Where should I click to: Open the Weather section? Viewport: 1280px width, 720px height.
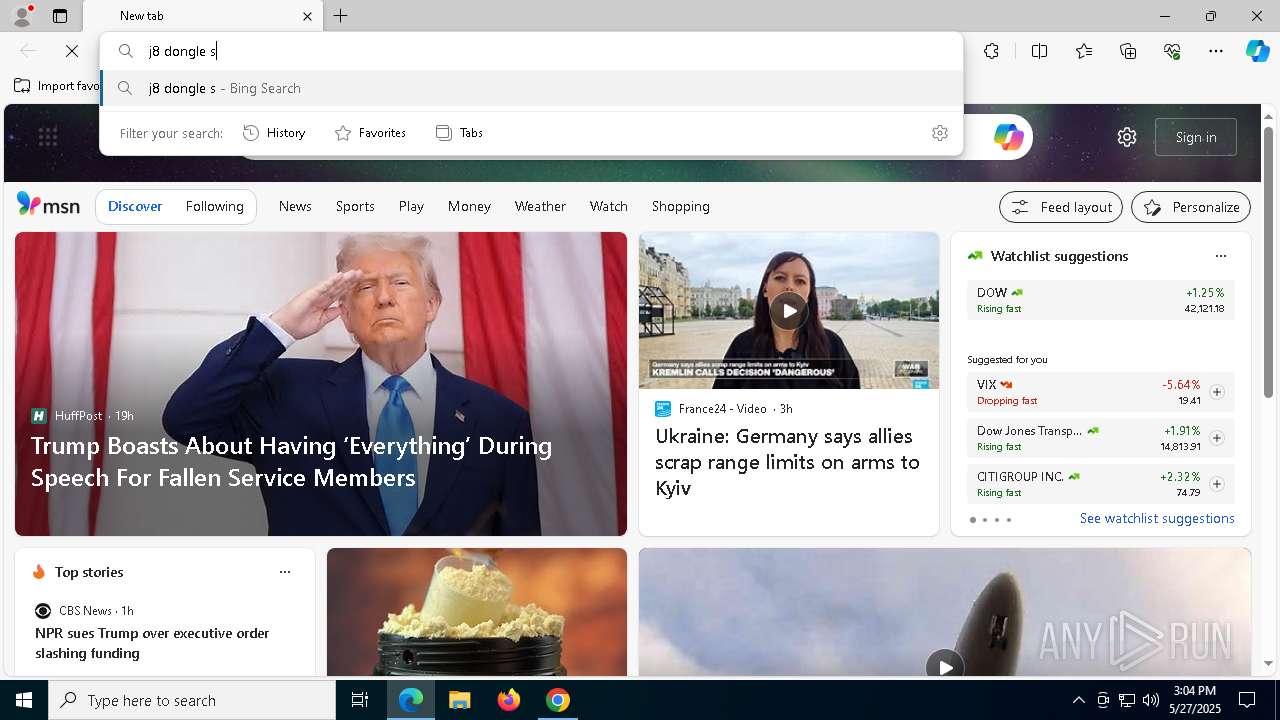[540, 206]
